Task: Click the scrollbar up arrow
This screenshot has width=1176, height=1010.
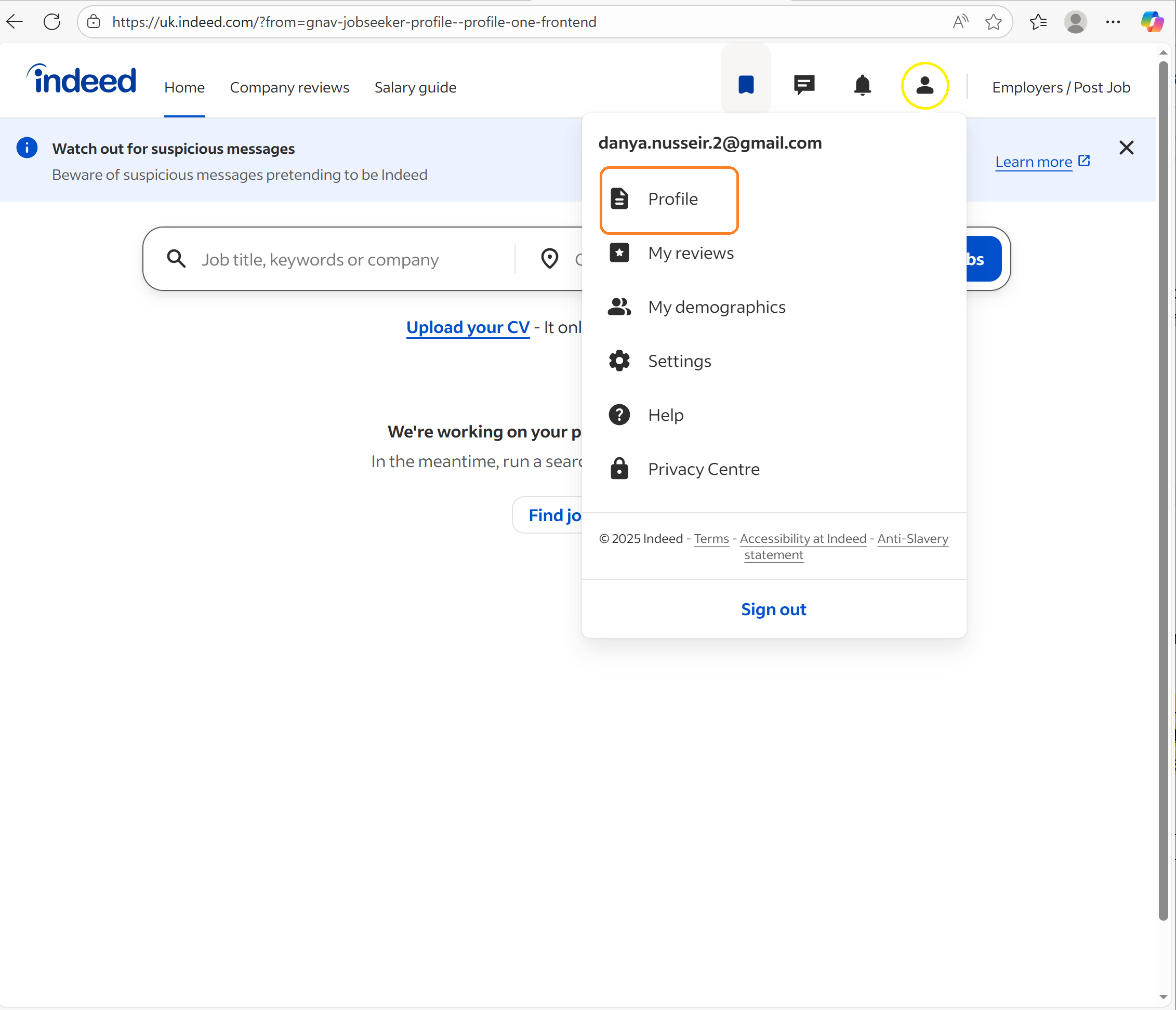Action: point(1163,52)
